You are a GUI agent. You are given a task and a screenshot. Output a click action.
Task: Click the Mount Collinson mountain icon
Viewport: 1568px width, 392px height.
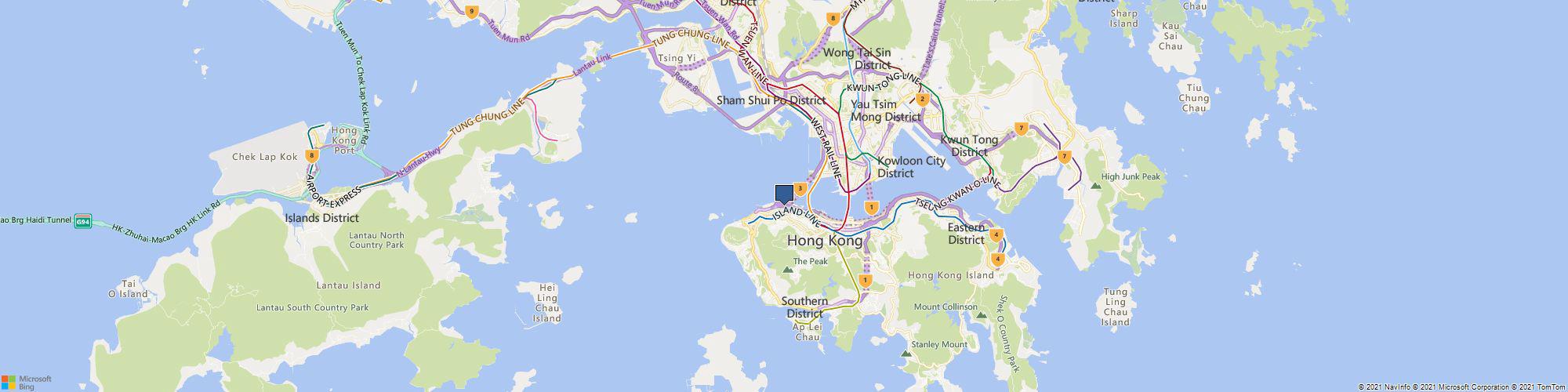tap(981, 316)
